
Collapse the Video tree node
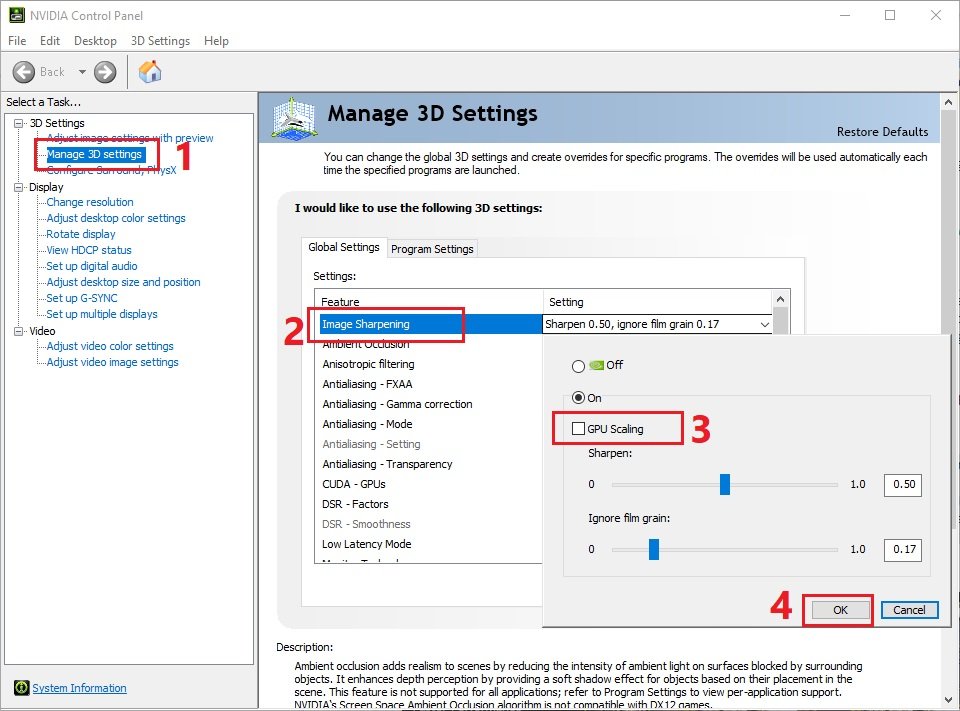point(18,331)
